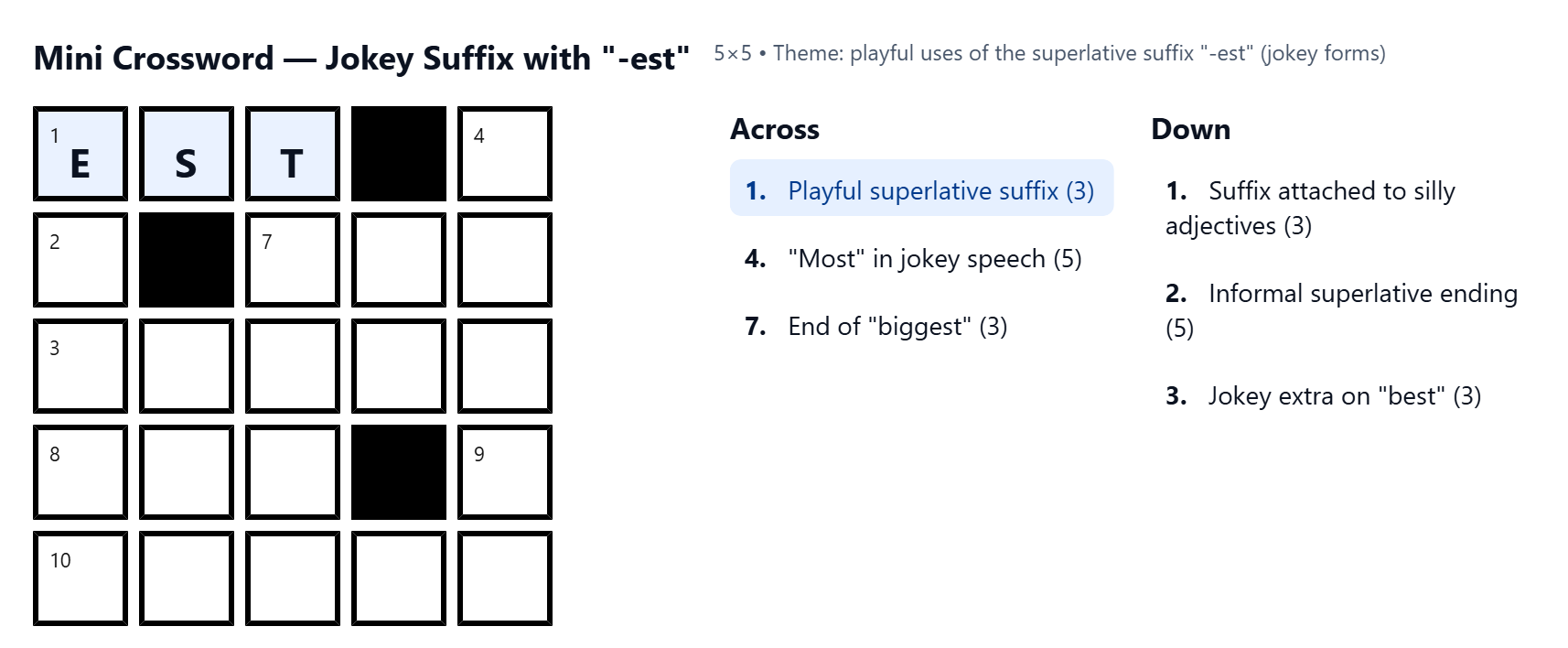
Task: Click the Mini Crossword title text
Action: pyautogui.click(x=361, y=58)
